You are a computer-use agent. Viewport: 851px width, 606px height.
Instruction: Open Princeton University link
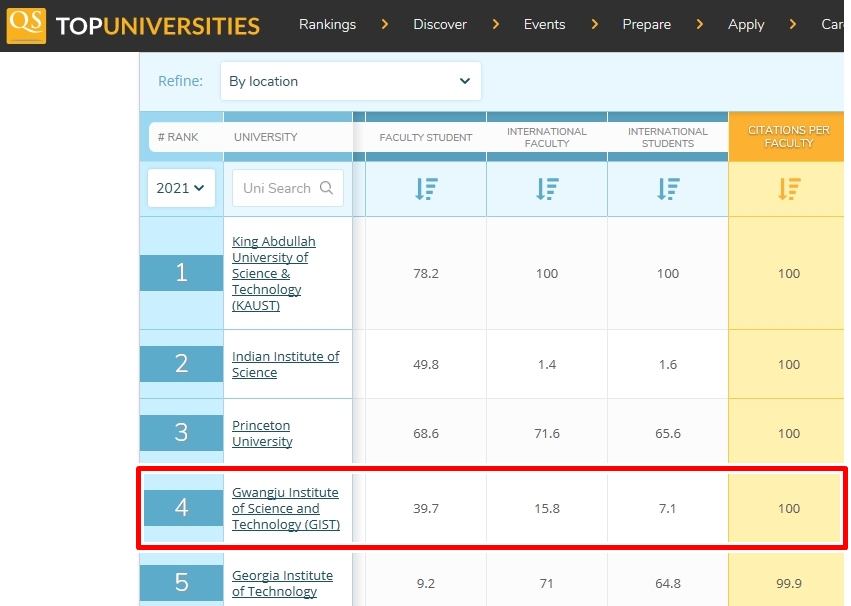(262, 433)
